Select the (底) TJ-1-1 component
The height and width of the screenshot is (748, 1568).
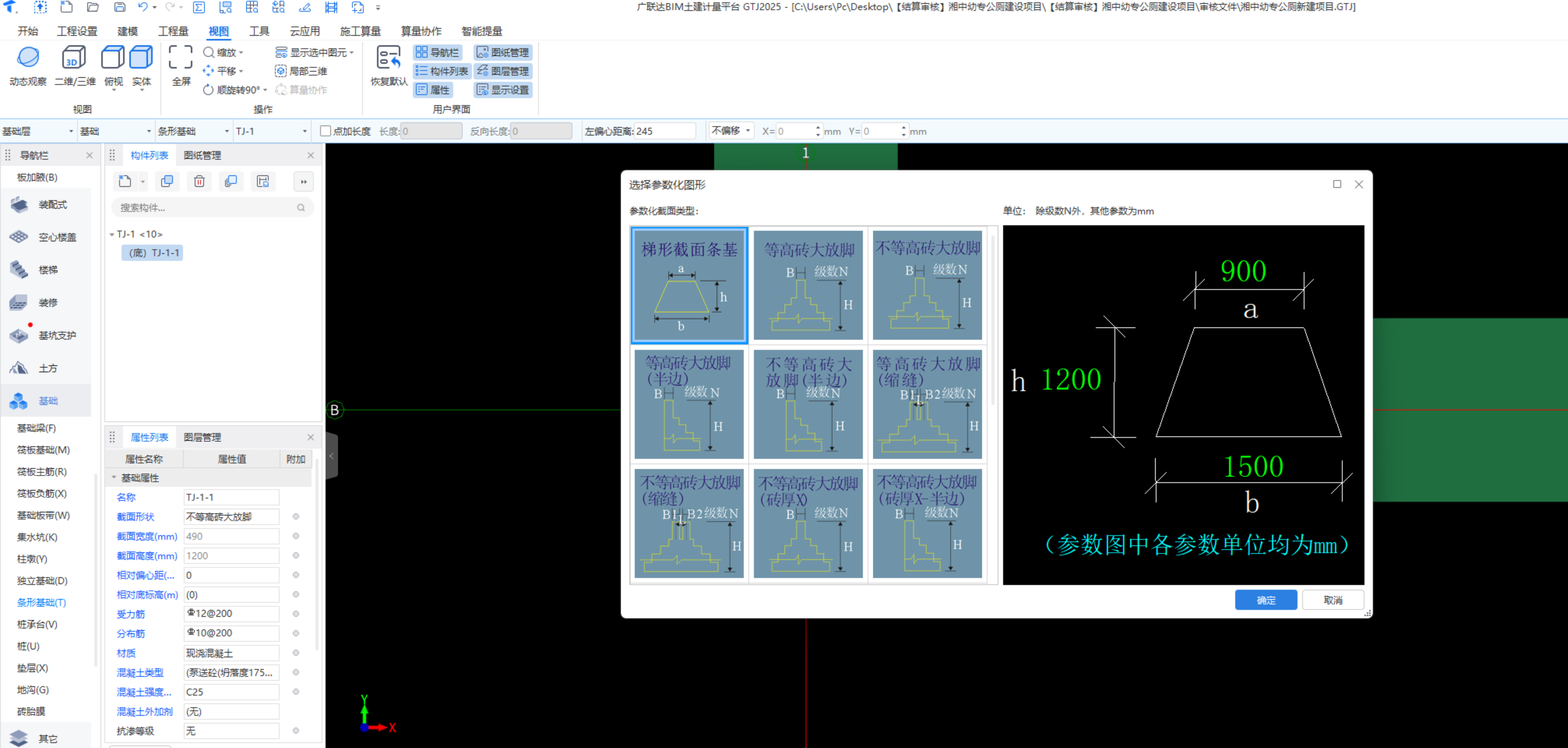tap(153, 253)
